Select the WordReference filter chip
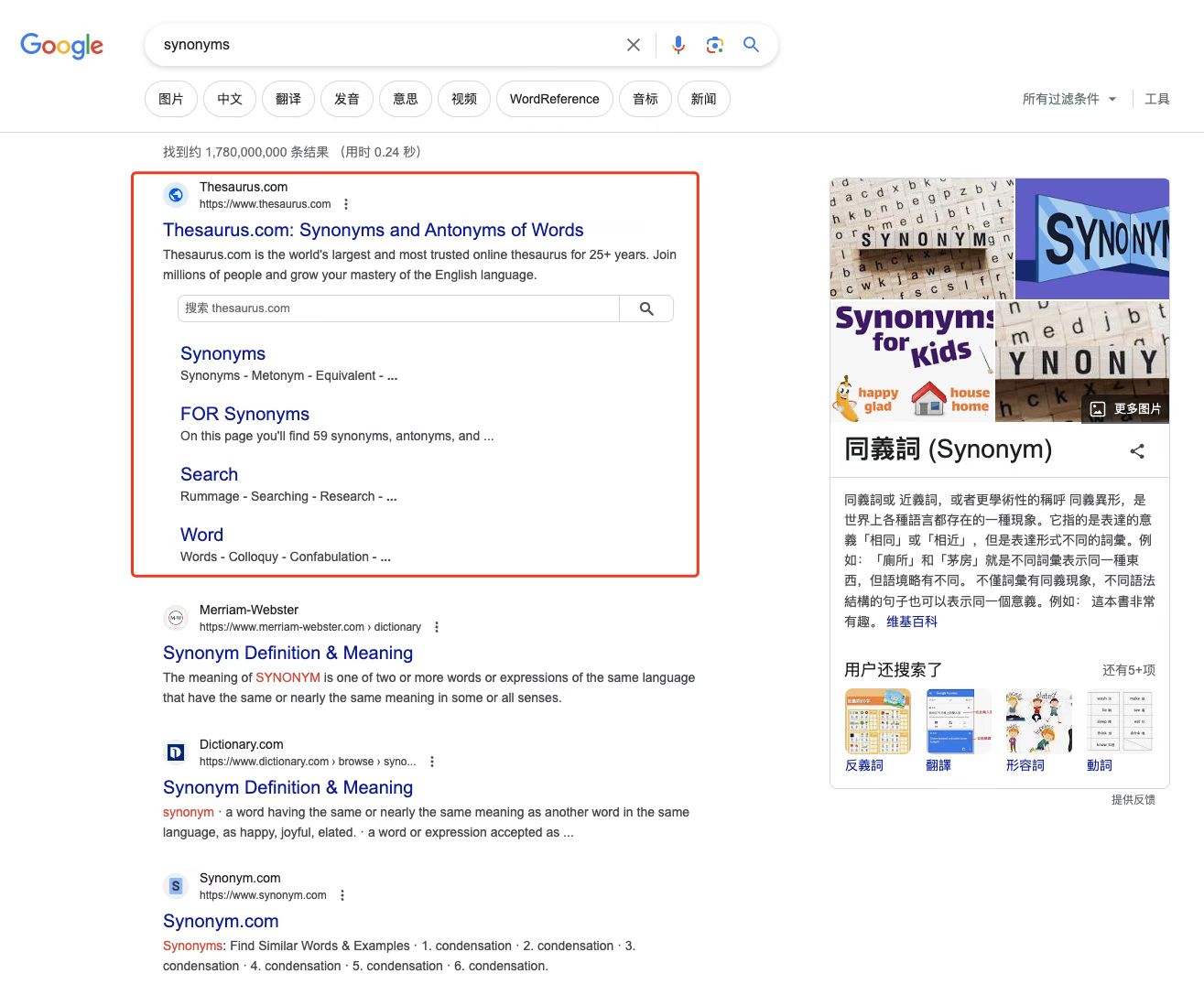The width and height of the screenshot is (1204, 1006). pos(555,99)
